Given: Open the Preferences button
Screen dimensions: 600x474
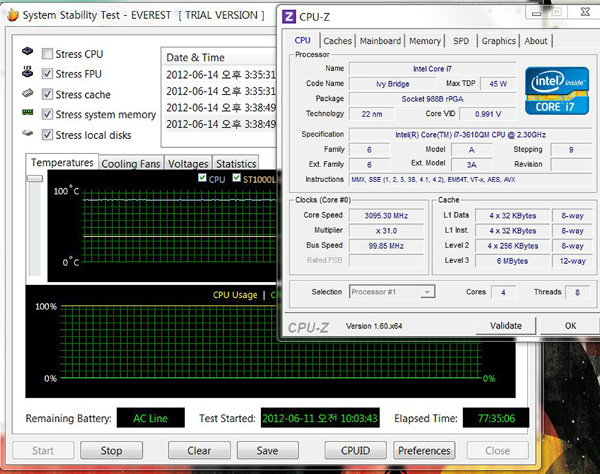Looking at the screenshot, I should coord(424,451).
